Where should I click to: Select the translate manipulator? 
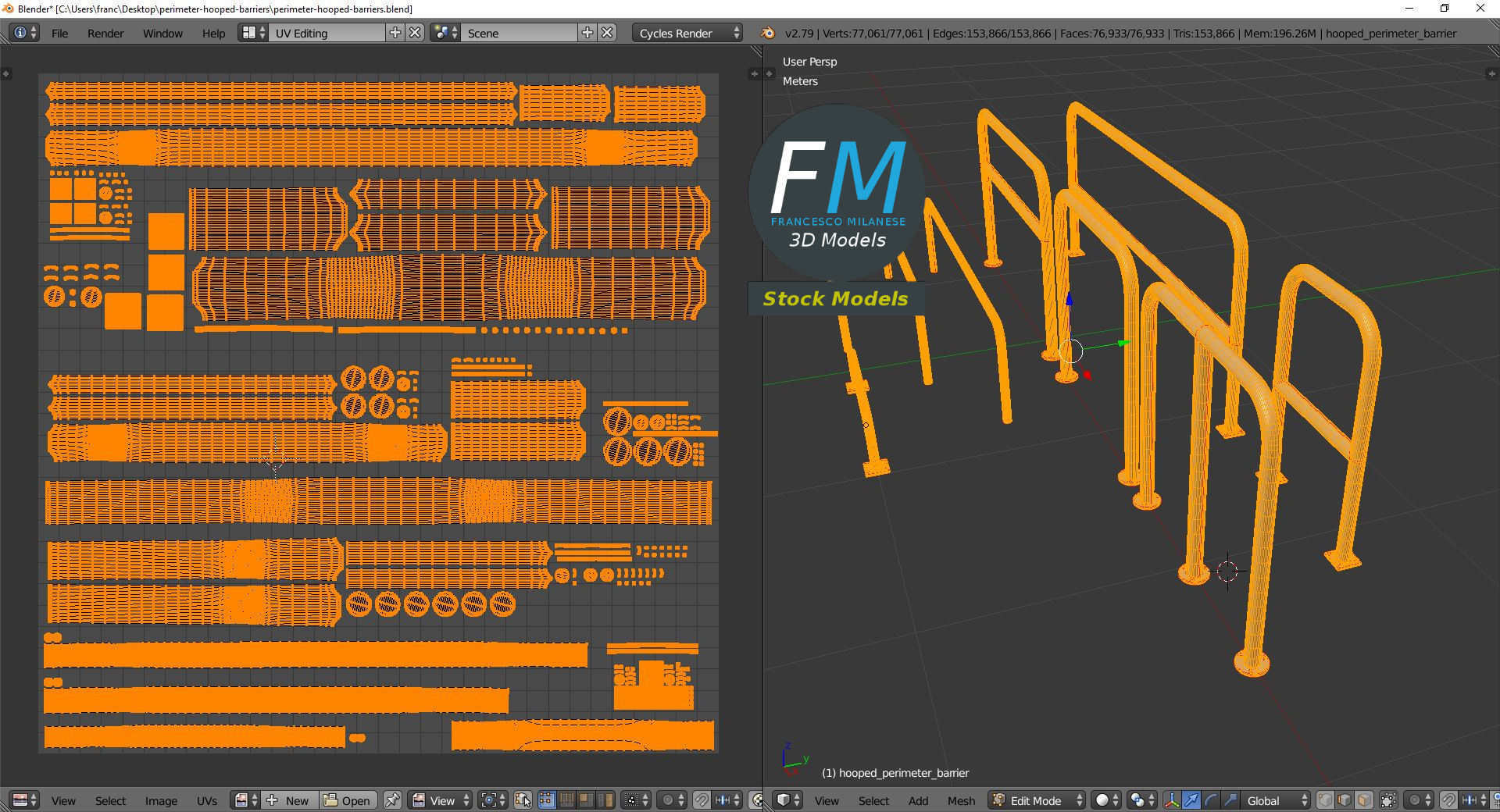click(x=1191, y=800)
